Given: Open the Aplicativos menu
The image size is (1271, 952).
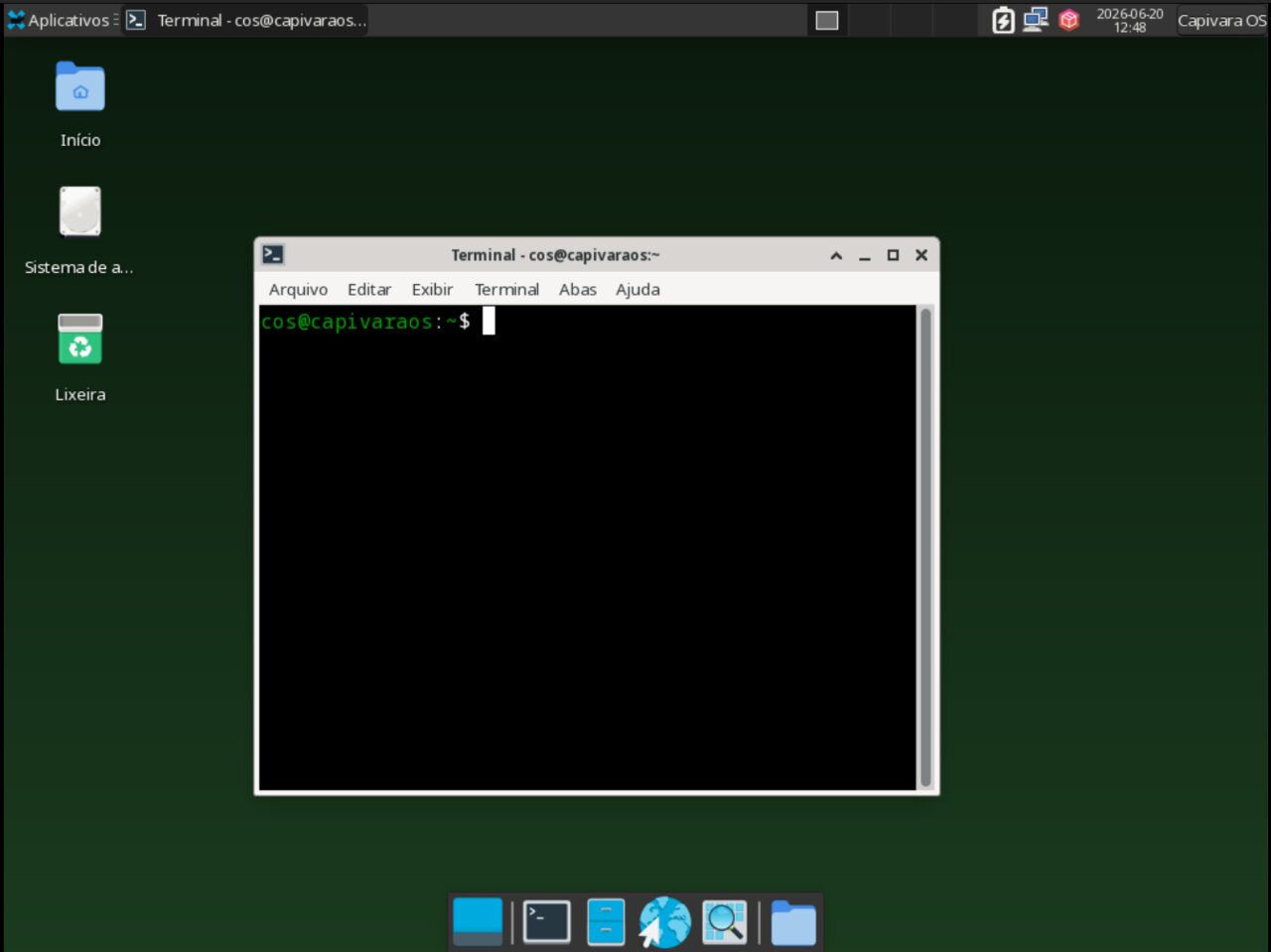Looking at the screenshot, I should pyautogui.click(x=61, y=20).
